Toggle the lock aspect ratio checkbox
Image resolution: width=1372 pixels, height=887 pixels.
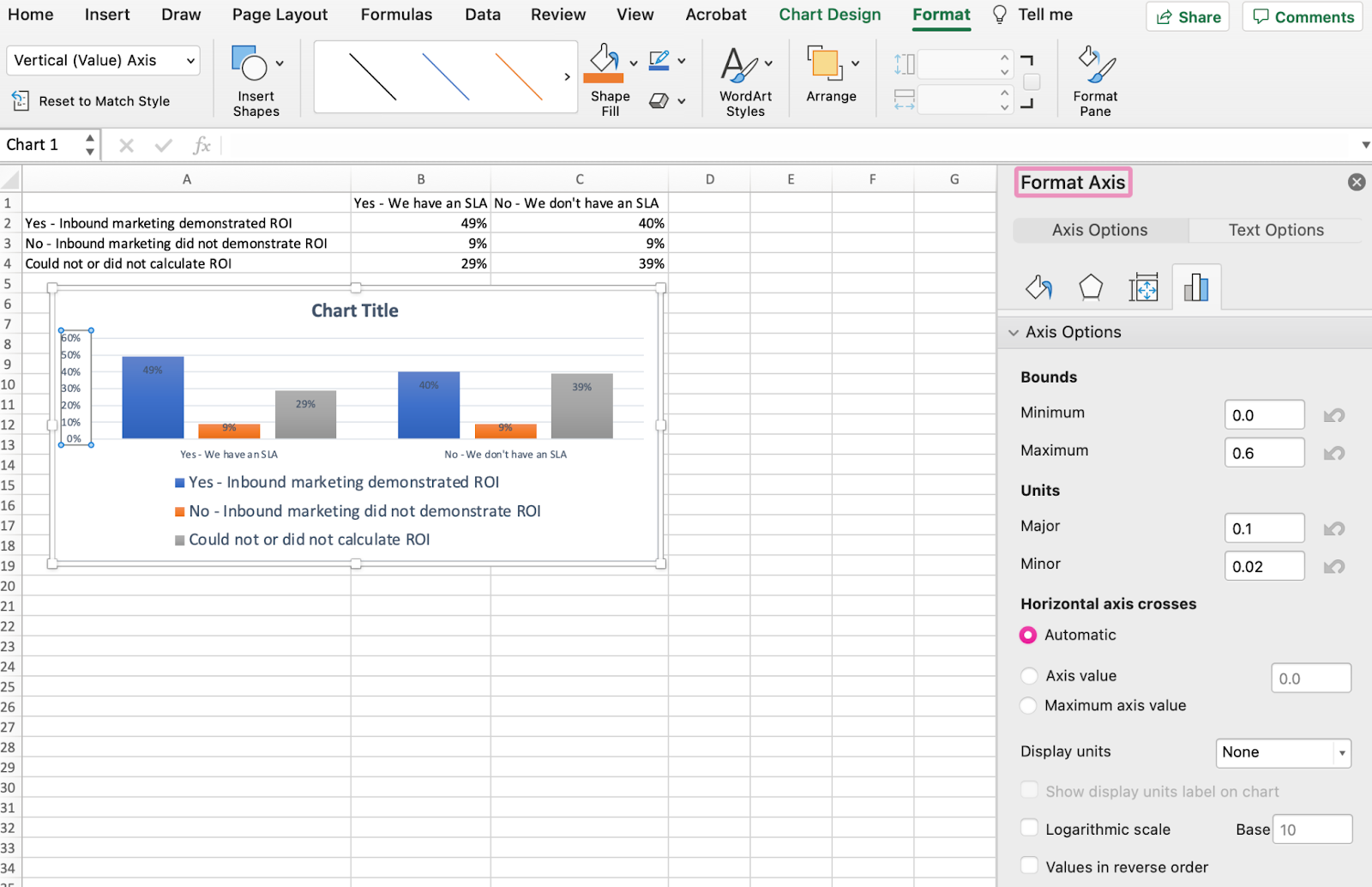click(x=1032, y=81)
